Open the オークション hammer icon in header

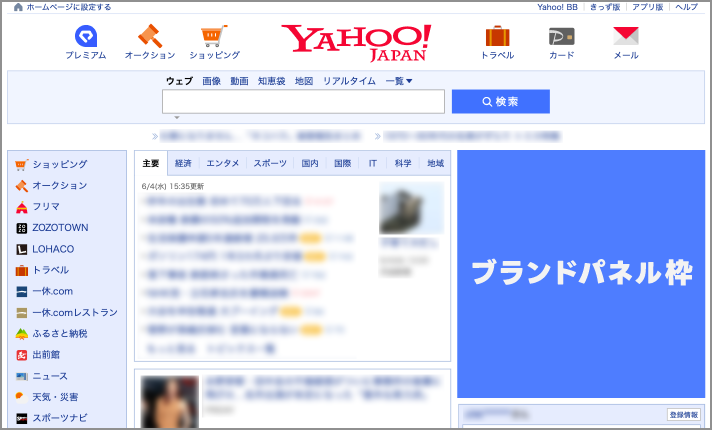[x=150, y=36]
